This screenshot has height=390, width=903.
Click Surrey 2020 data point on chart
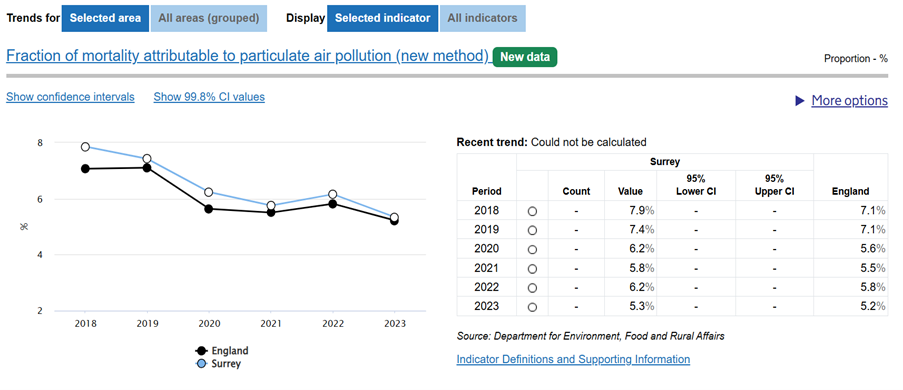point(208,192)
